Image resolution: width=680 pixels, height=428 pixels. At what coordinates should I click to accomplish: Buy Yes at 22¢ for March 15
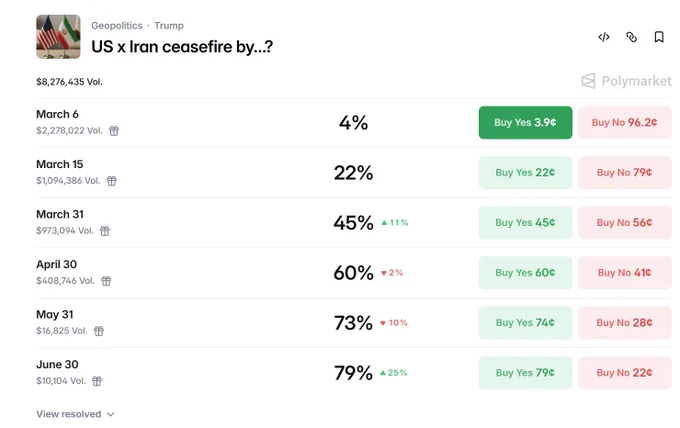point(525,173)
